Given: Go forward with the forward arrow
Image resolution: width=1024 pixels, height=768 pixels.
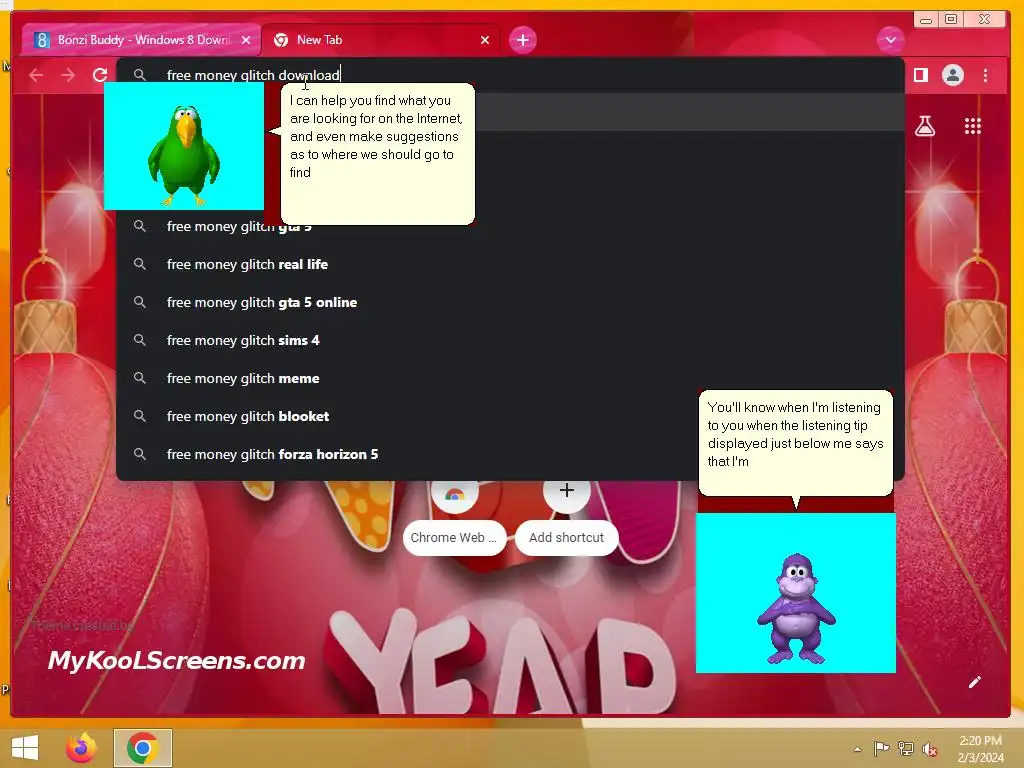Looking at the screenshot, I should 68,75.
